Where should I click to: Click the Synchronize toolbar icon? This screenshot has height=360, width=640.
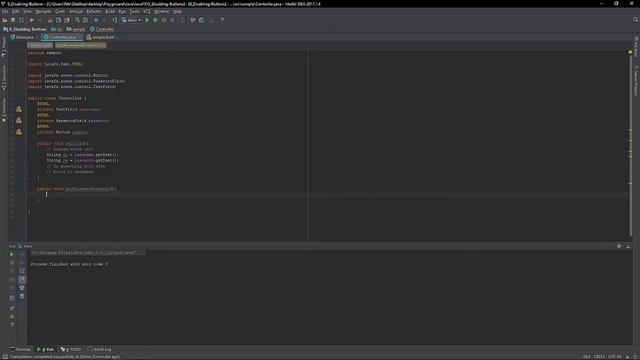pos(21,20)
